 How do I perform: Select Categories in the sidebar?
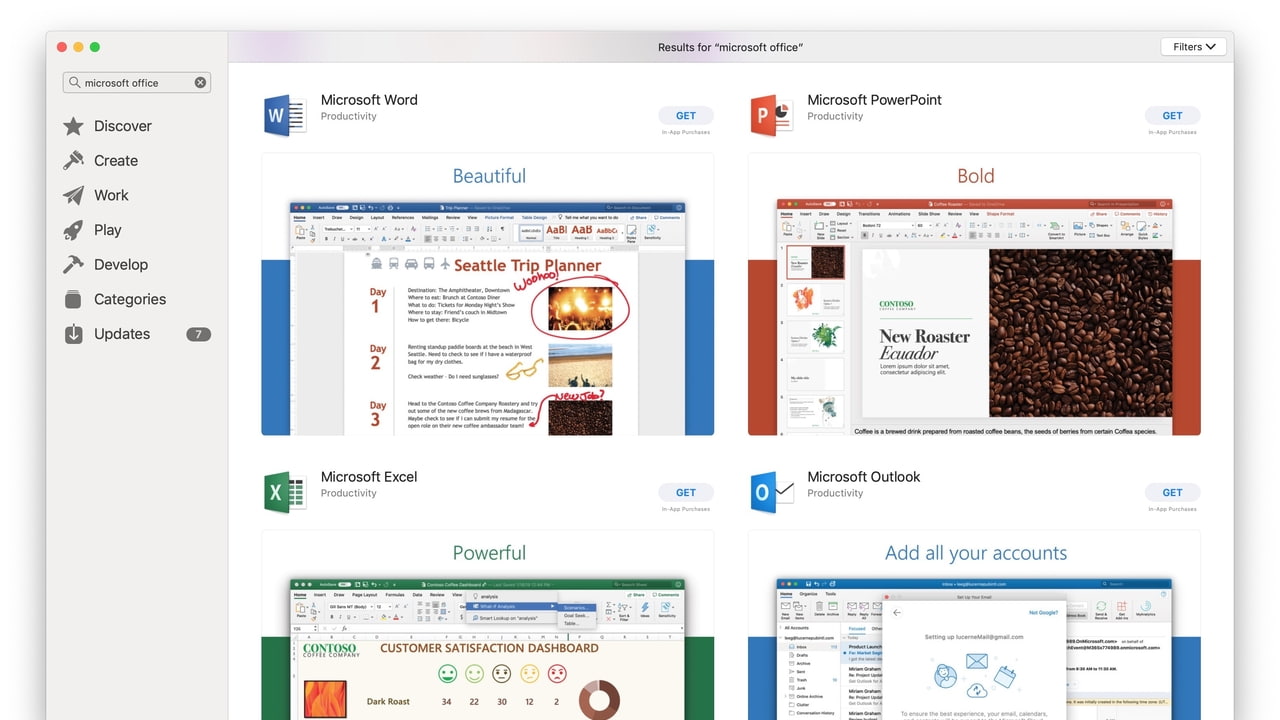pos(130,299)
